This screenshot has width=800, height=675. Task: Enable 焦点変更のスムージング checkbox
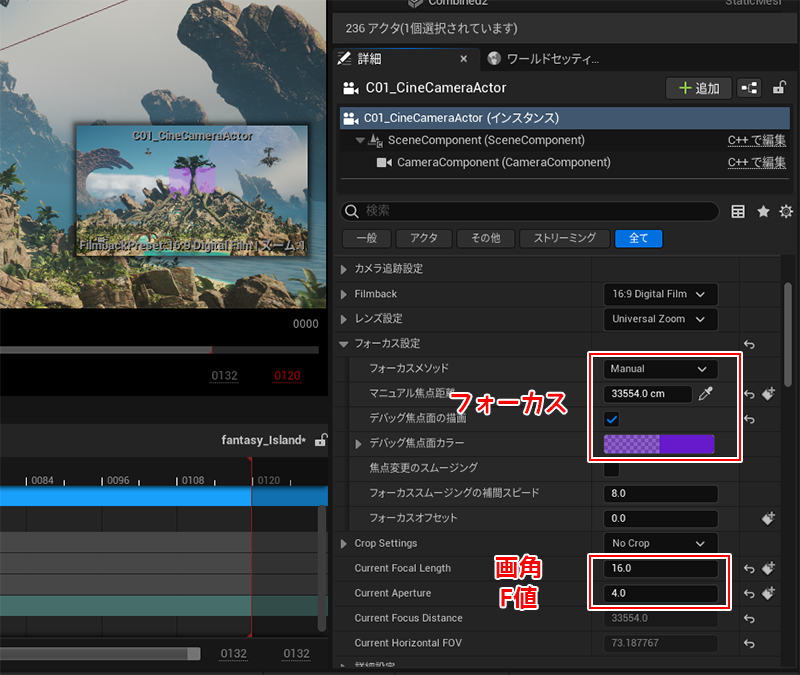(612, 469)
